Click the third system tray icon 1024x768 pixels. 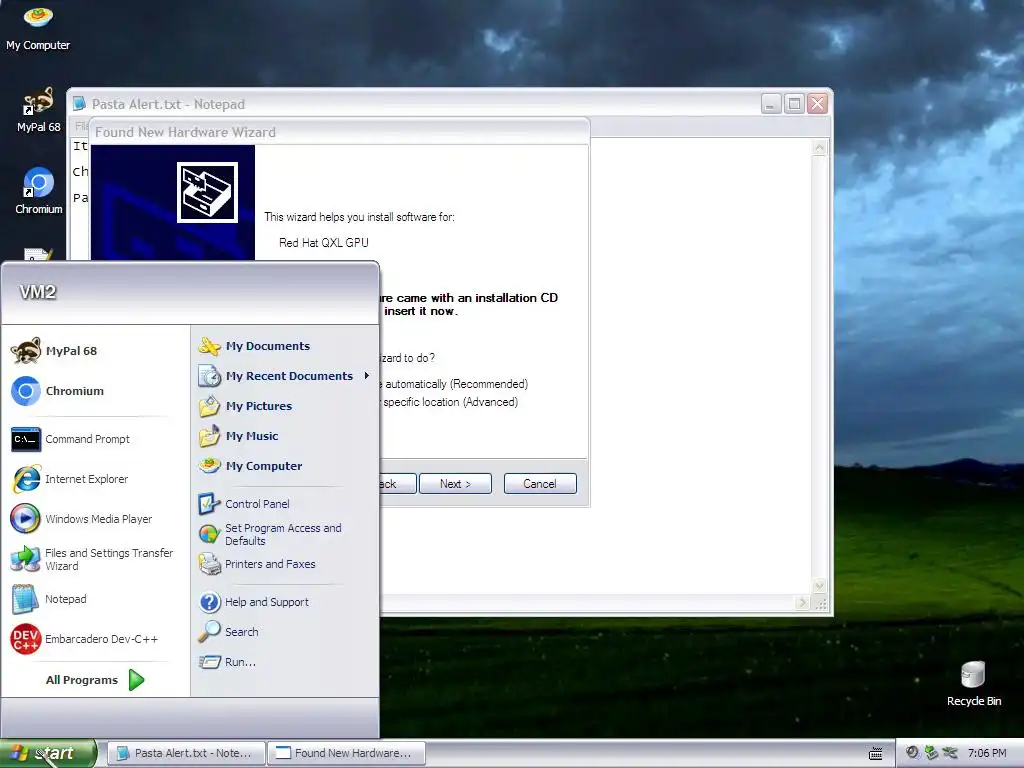[x=950, y=753]
